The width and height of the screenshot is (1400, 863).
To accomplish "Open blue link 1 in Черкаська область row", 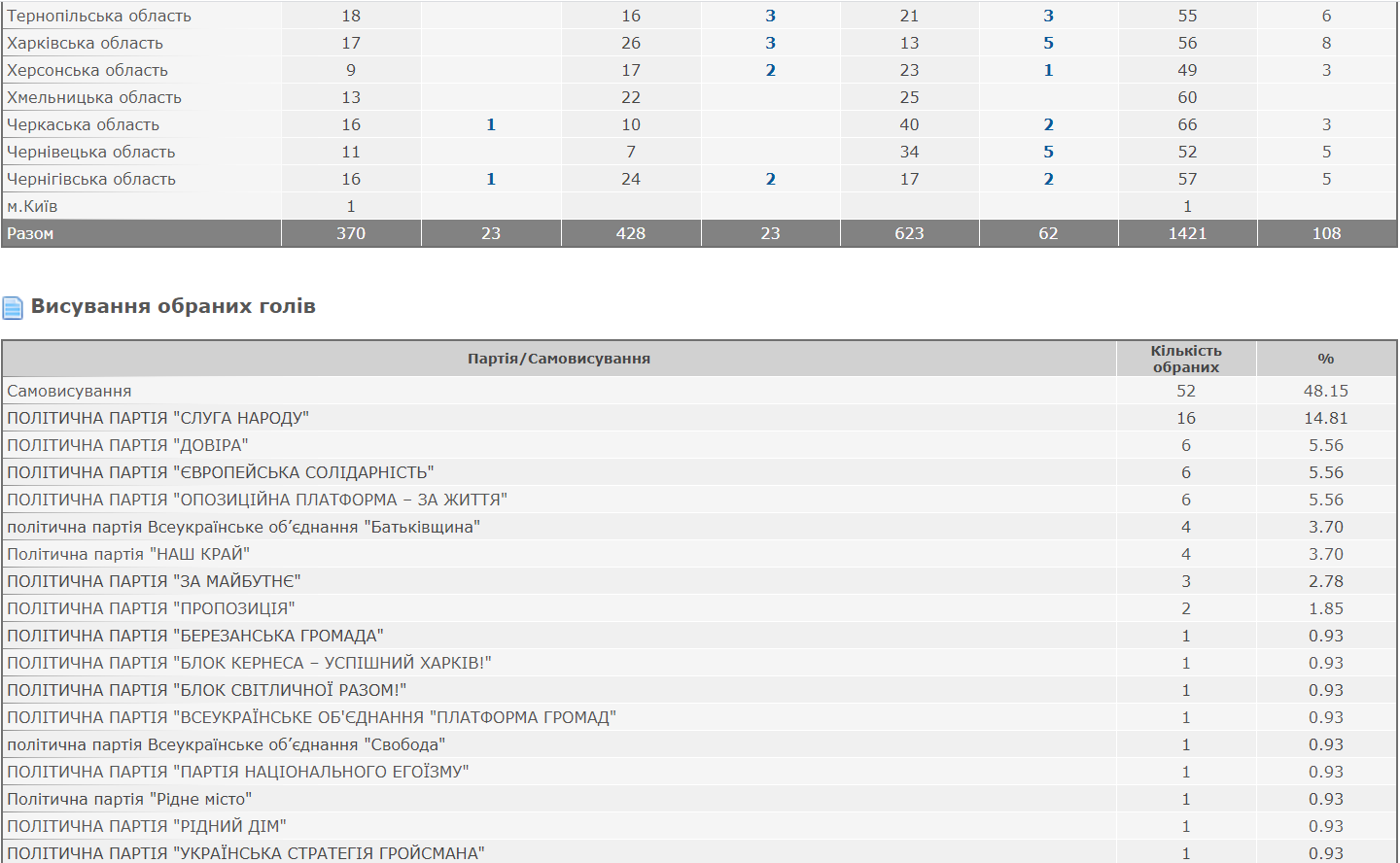I will (491, 124).
